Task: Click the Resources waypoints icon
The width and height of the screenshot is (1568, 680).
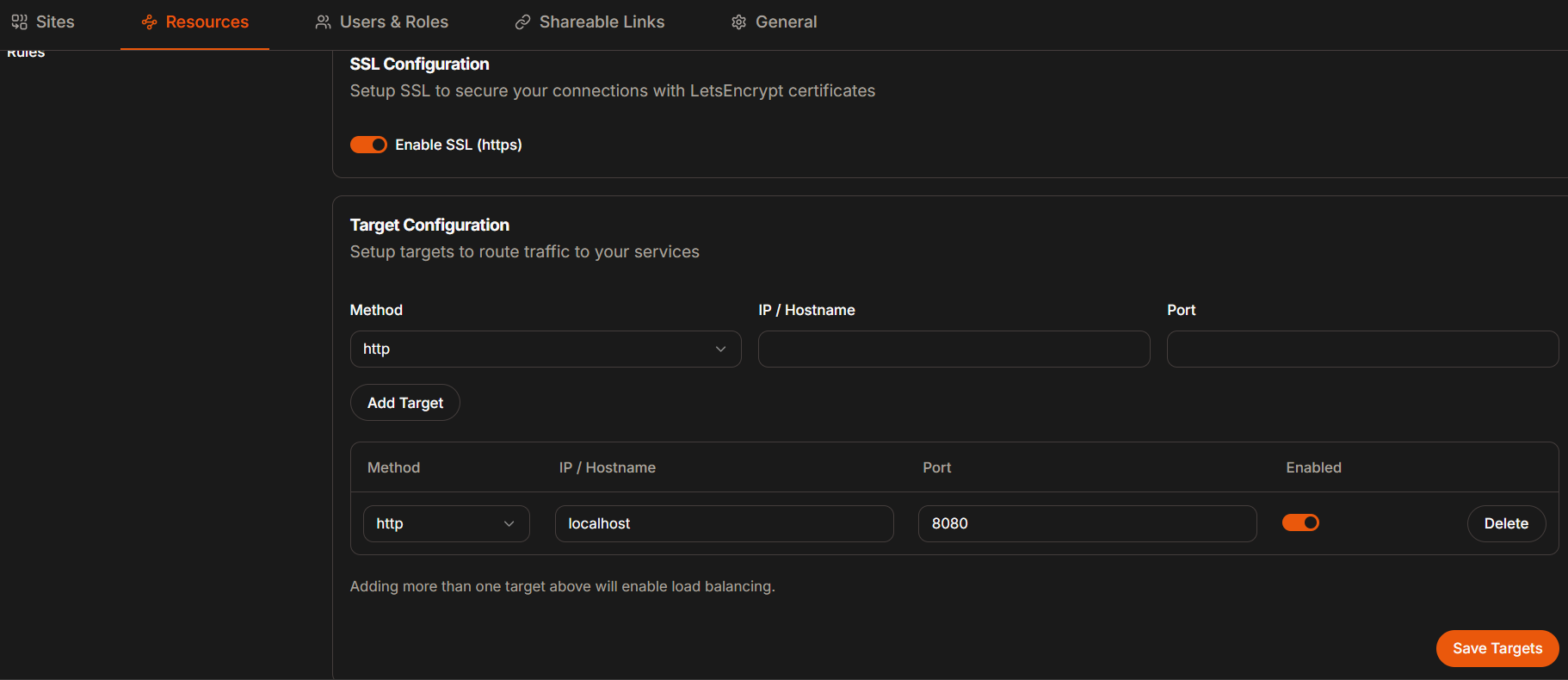Action: pos(149,22)
